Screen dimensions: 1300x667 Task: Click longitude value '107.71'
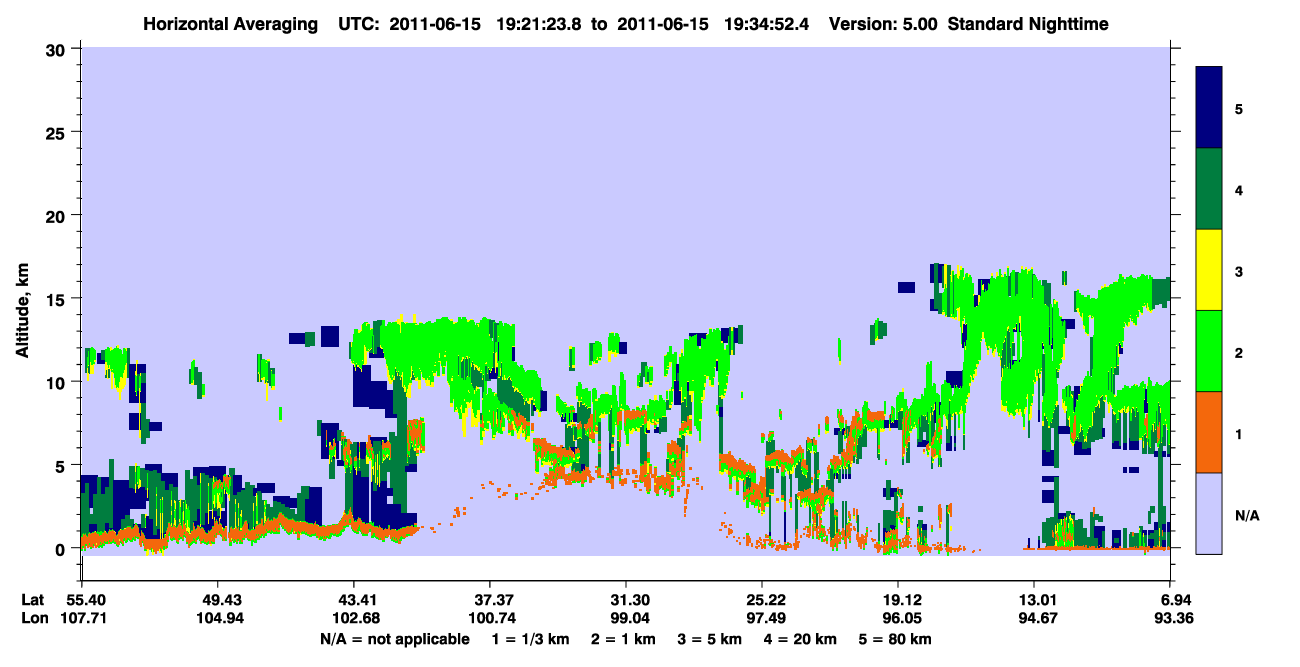(82, 618)
